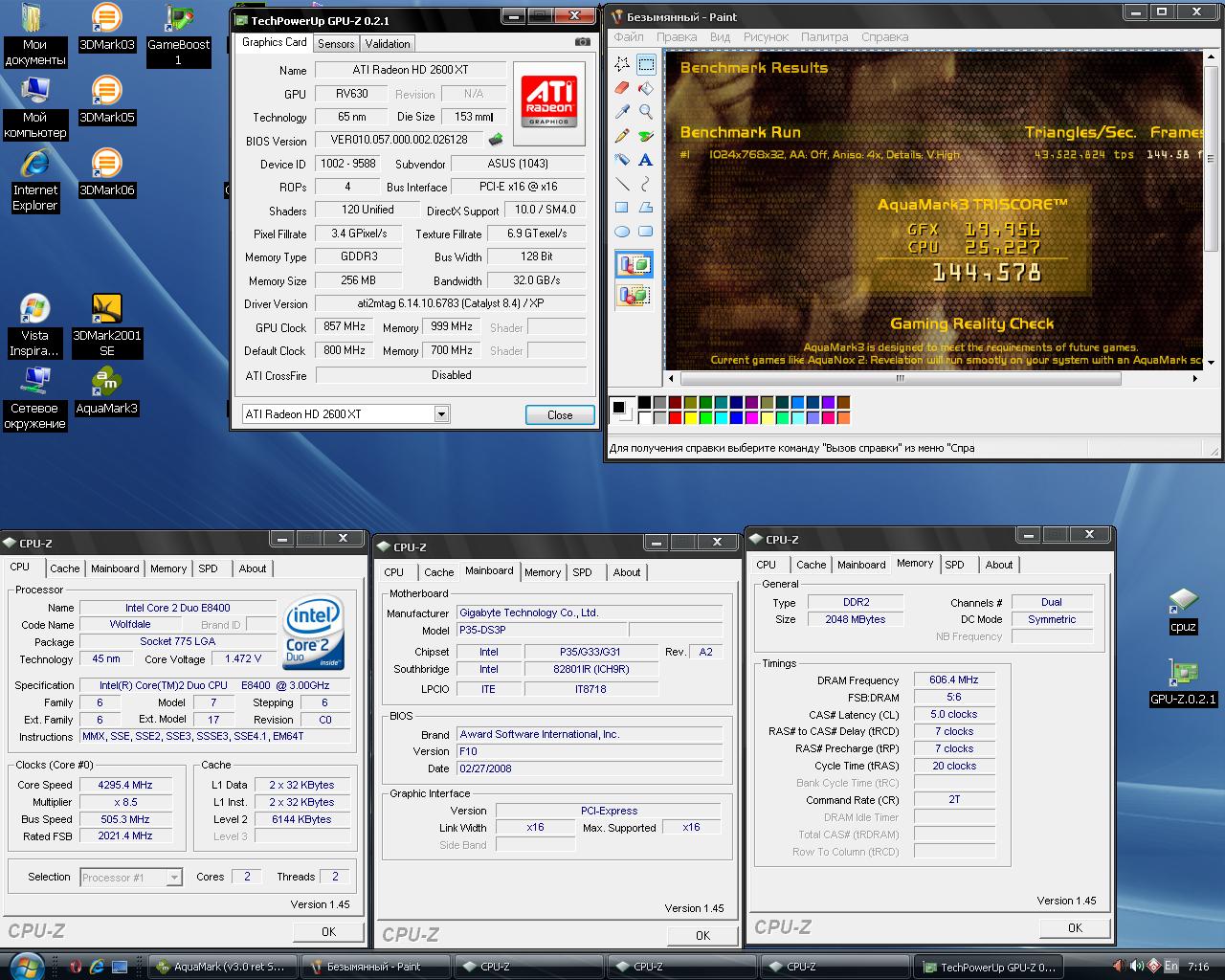This screenshot has width=1225, height=980.
Task: Choose the Polygon tool in Paint
Action: click(x=646, y=208)
